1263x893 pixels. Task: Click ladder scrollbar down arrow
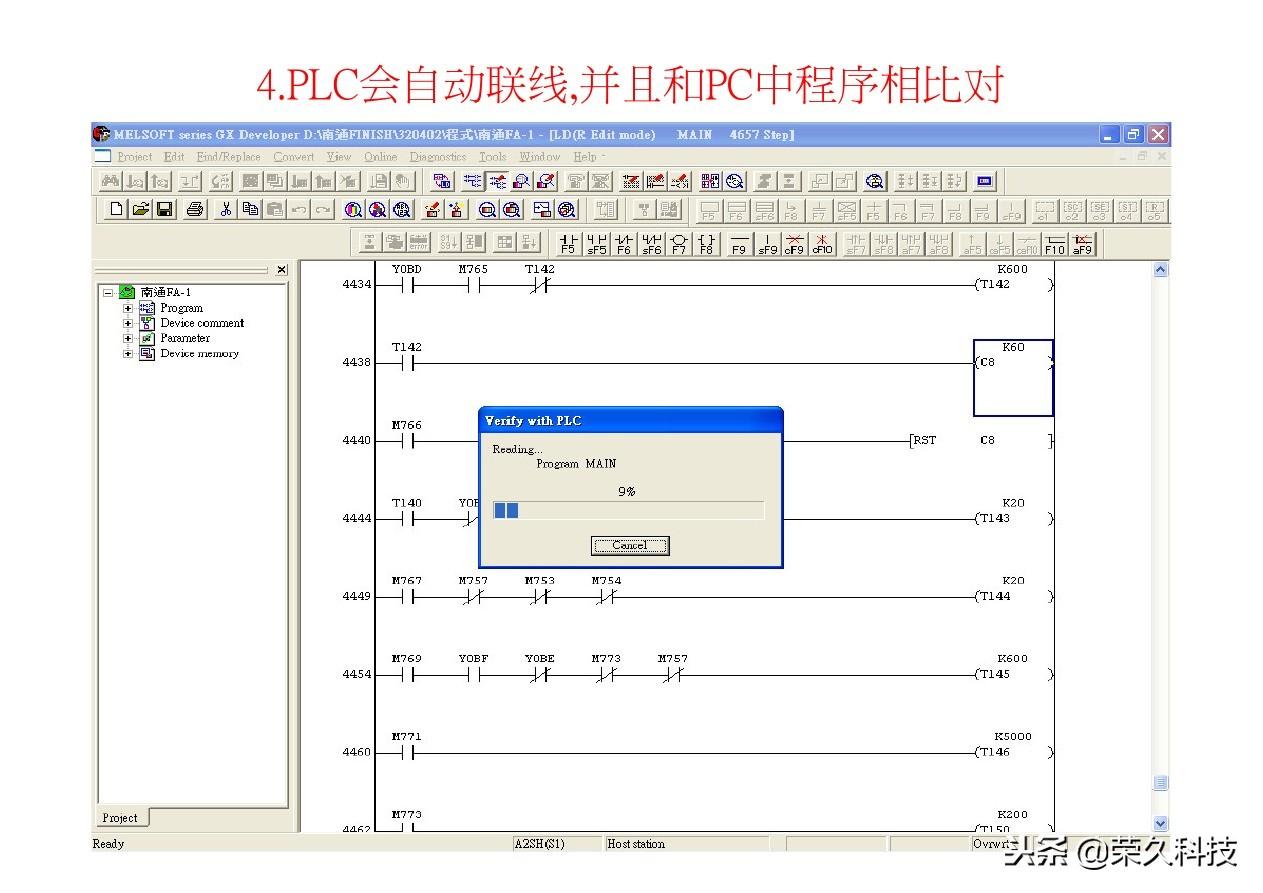[1160, 822]
